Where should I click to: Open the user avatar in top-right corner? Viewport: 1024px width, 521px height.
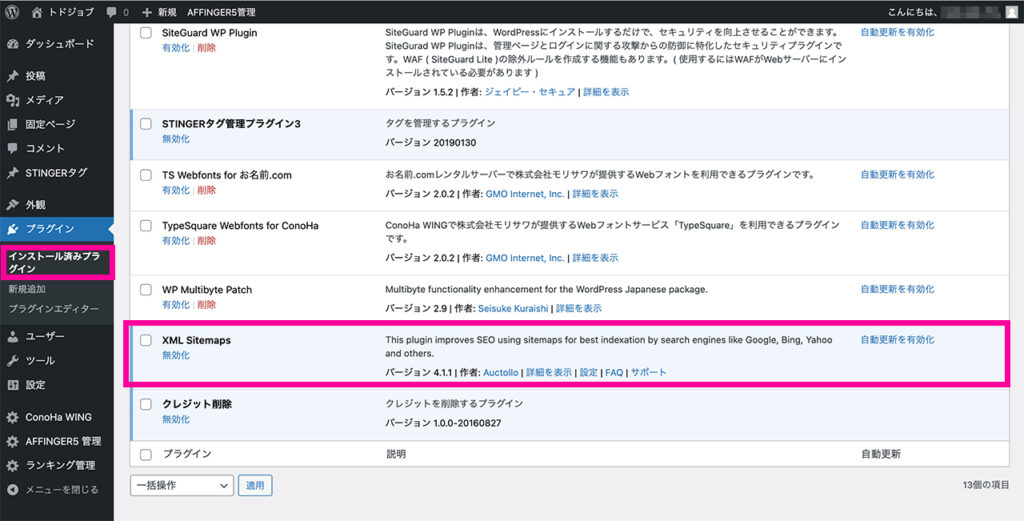pos(1011,12)
